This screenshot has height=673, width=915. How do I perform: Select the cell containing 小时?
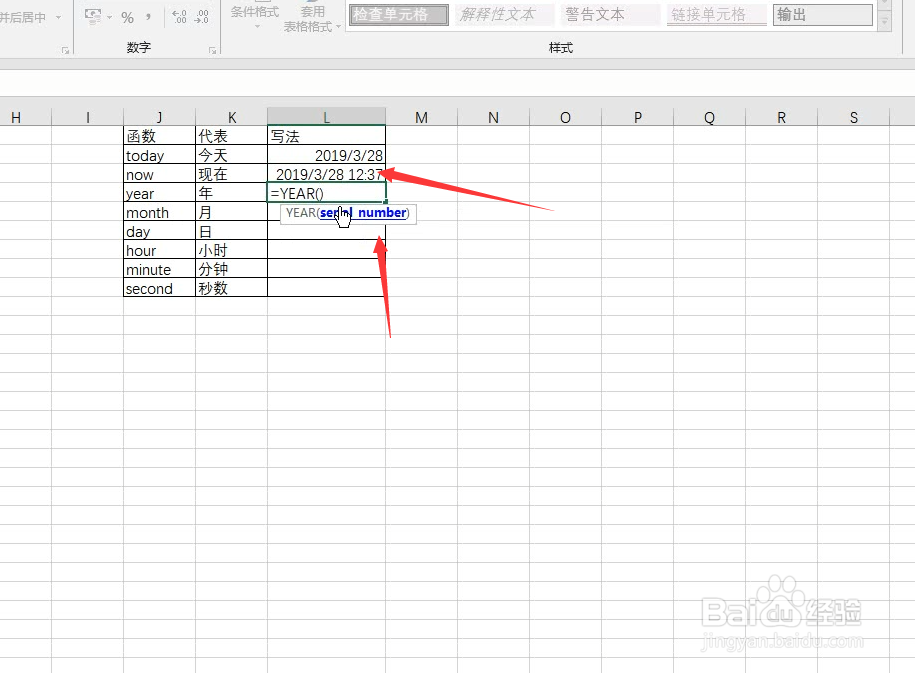(x=232, y=250)
